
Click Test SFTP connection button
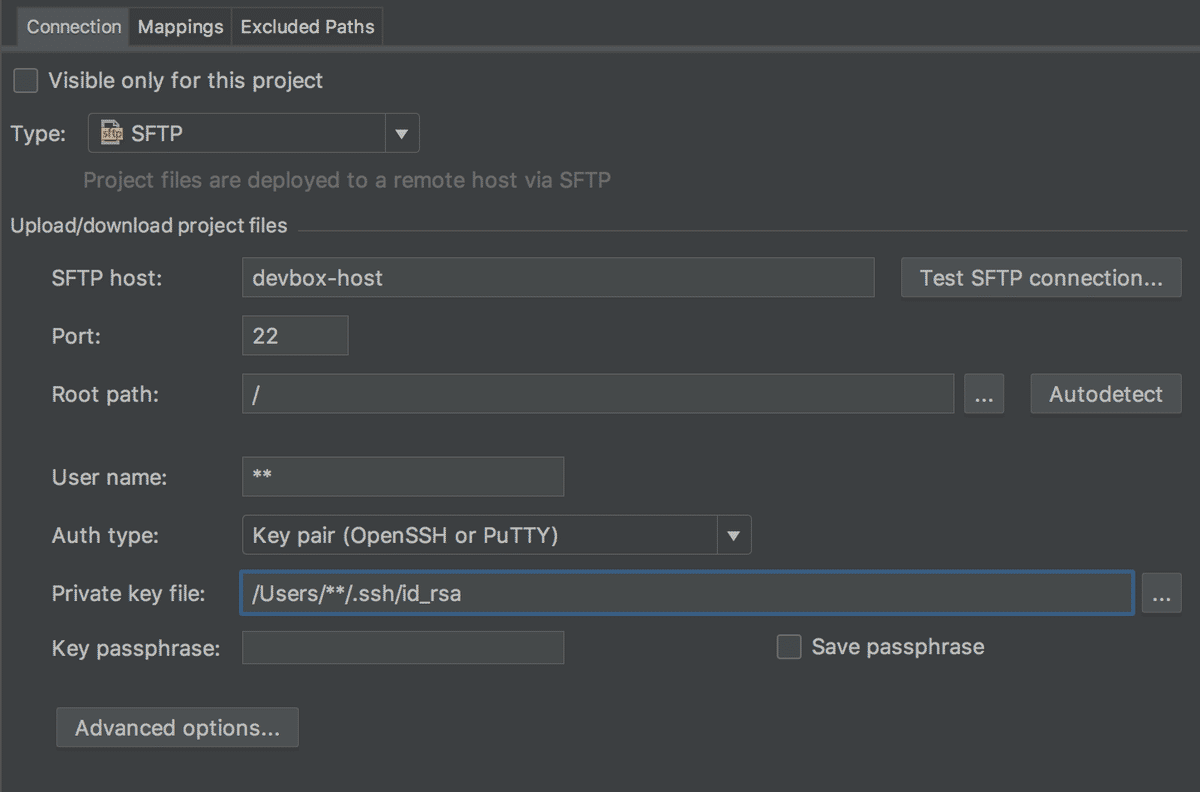1041,278
